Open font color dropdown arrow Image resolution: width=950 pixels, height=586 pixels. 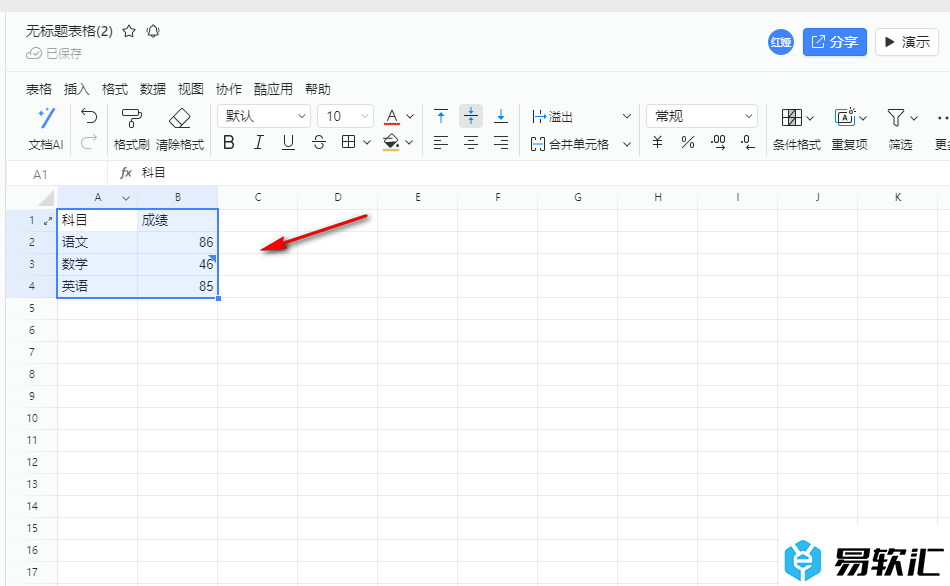click(410, 116)
